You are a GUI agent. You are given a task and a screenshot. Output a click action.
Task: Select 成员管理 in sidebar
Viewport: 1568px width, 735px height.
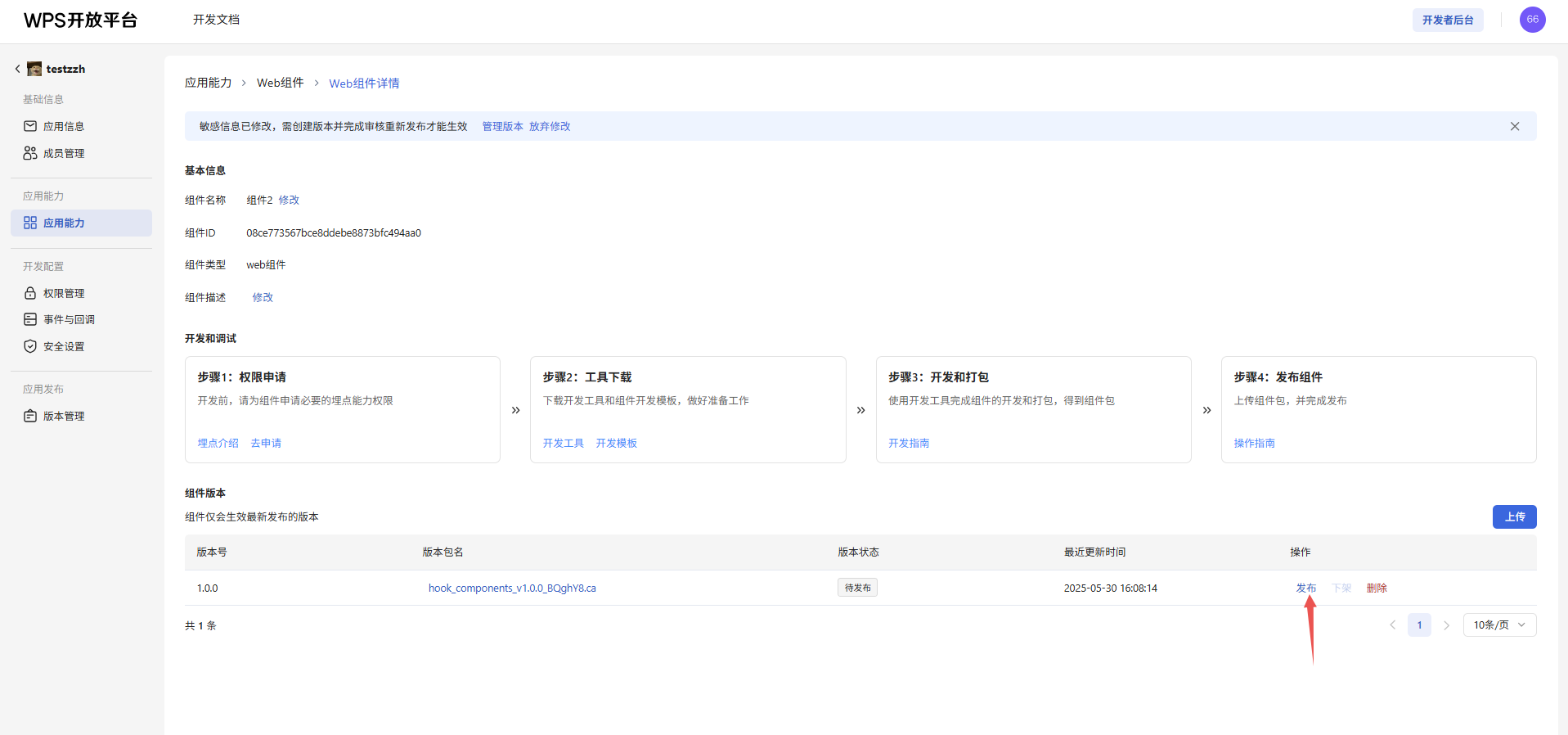64,153
